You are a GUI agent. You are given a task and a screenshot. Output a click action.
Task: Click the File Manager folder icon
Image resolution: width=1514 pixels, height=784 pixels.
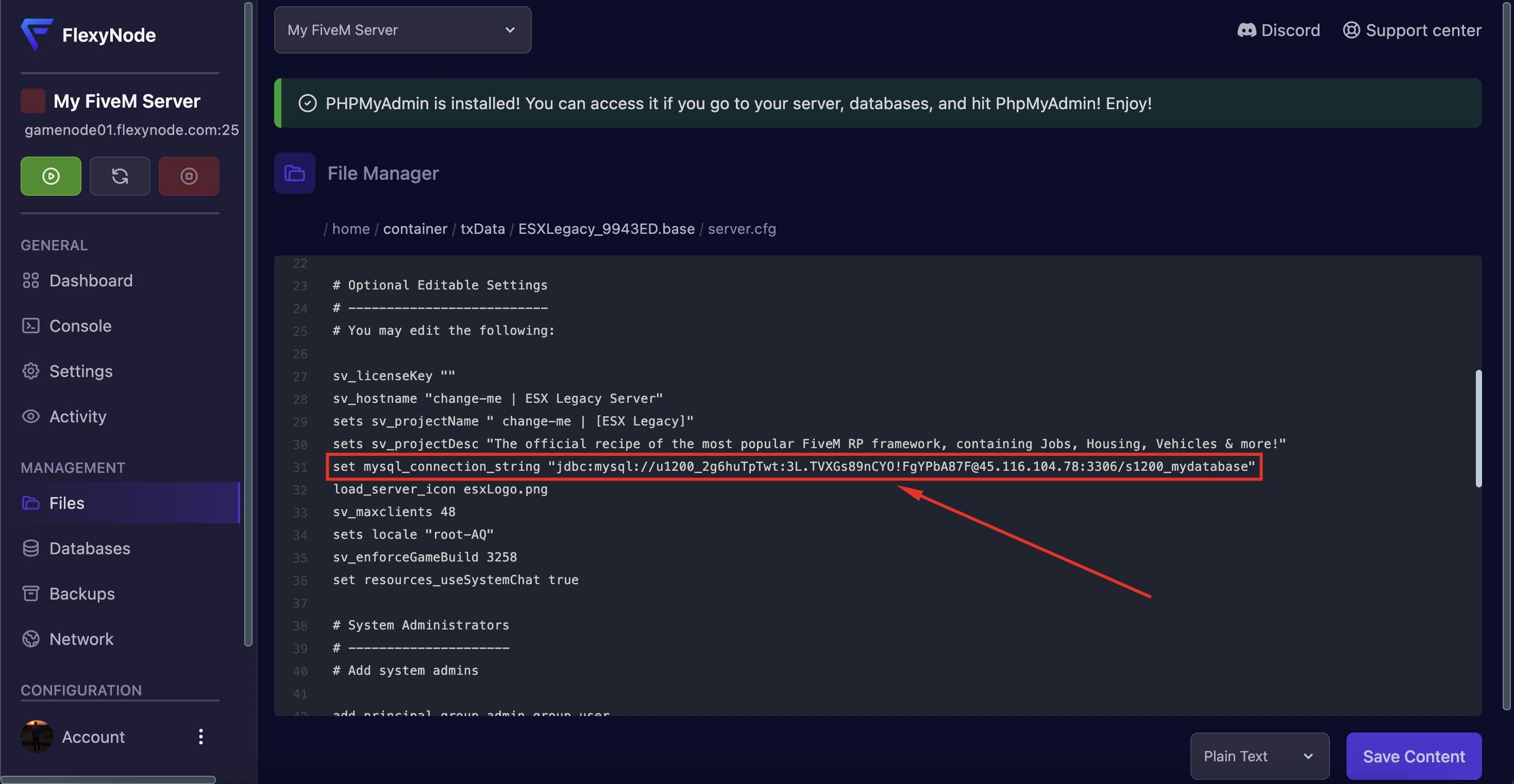294,174
